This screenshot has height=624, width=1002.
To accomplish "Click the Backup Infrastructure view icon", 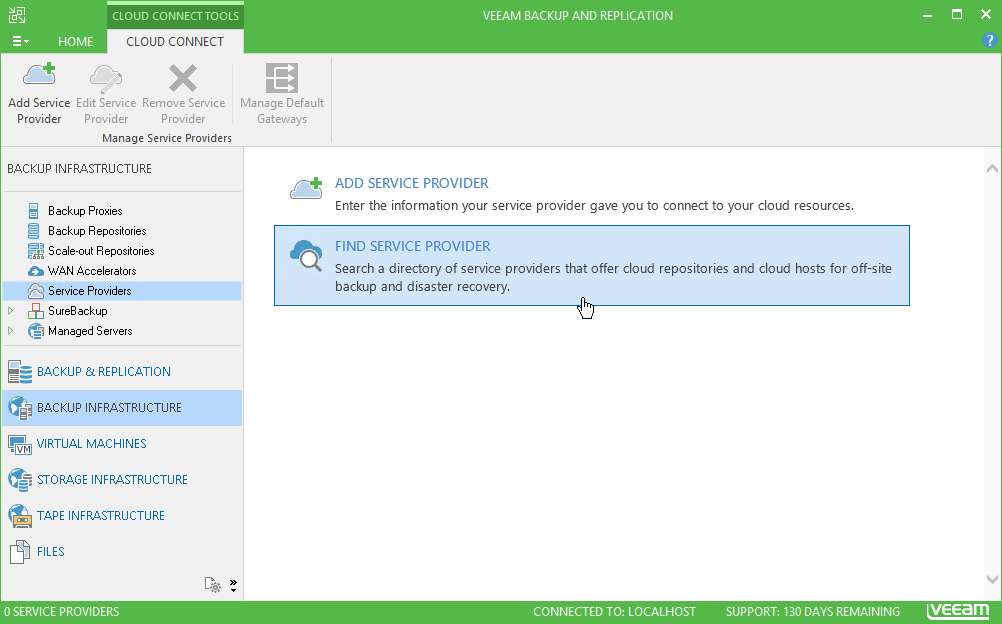I will coord(20,408).
